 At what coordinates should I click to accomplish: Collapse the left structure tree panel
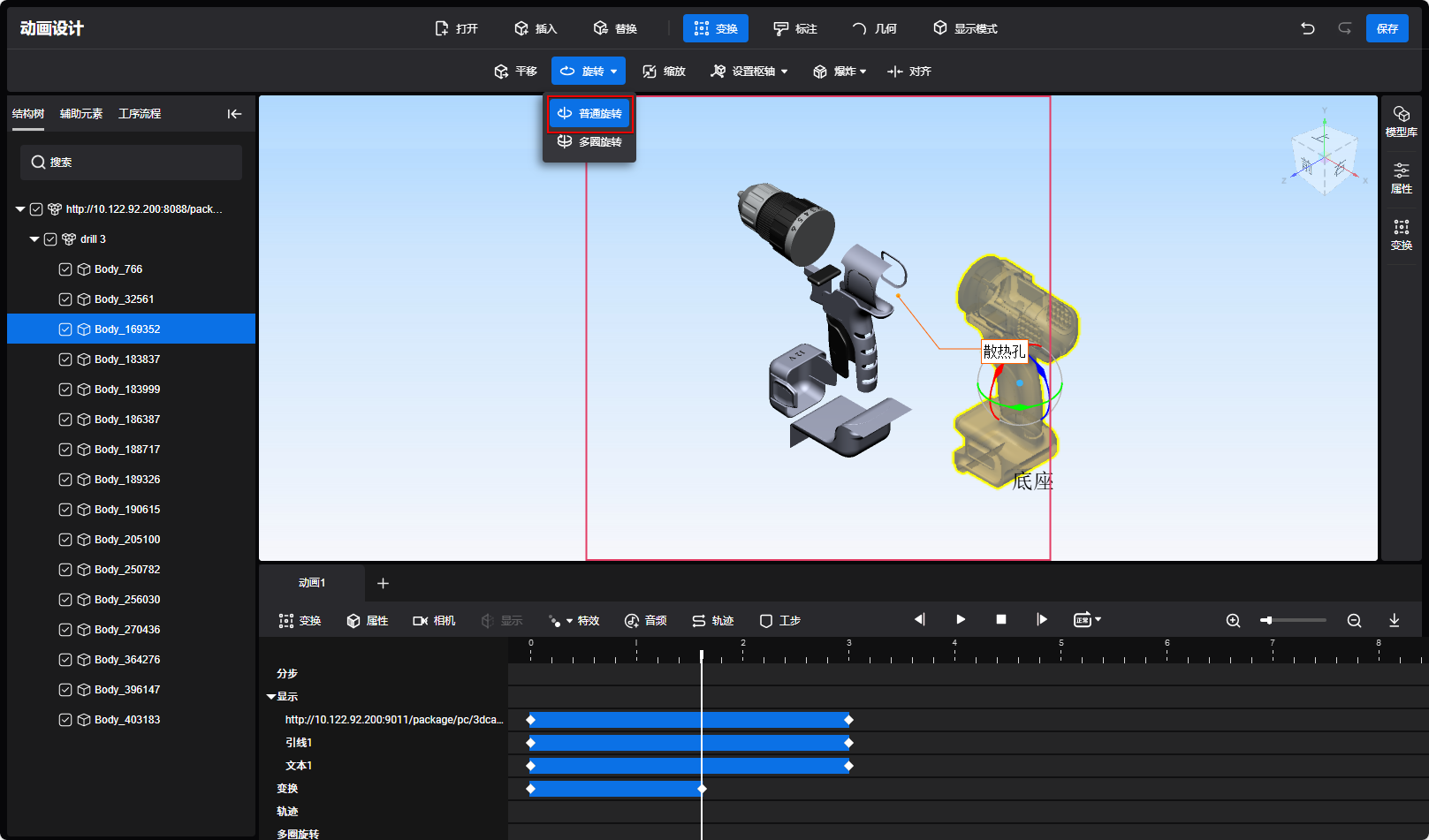[x=234, y=114]
